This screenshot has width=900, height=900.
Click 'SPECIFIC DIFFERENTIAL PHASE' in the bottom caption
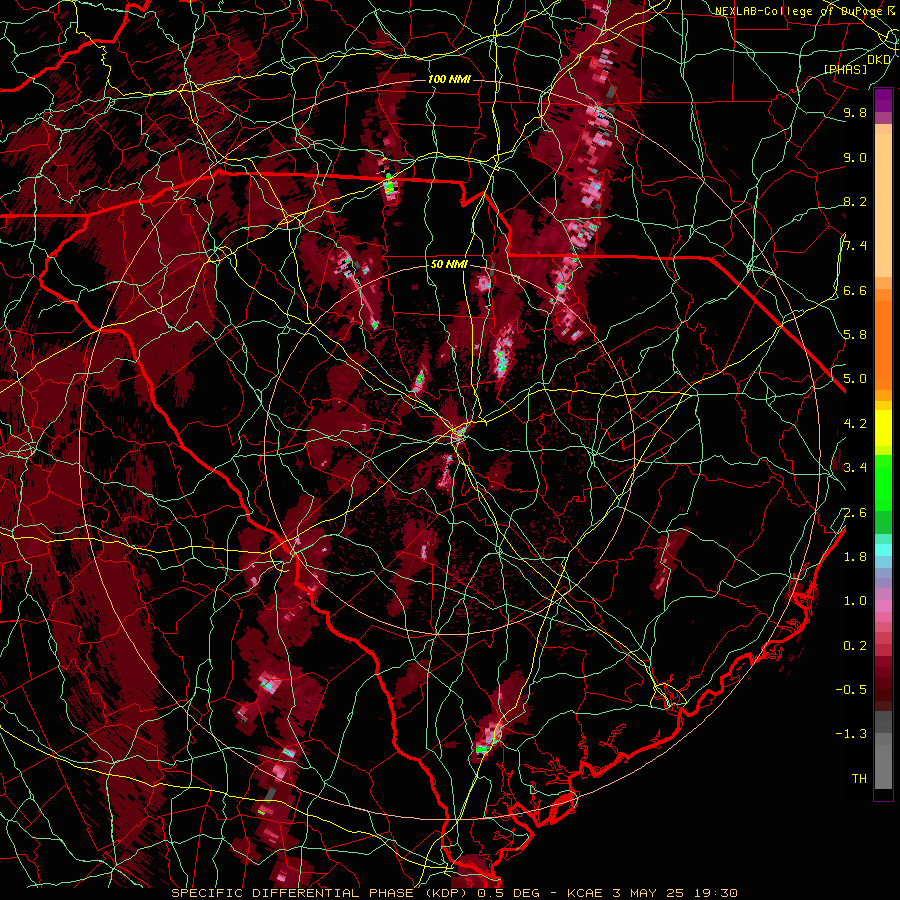[292, 893]
